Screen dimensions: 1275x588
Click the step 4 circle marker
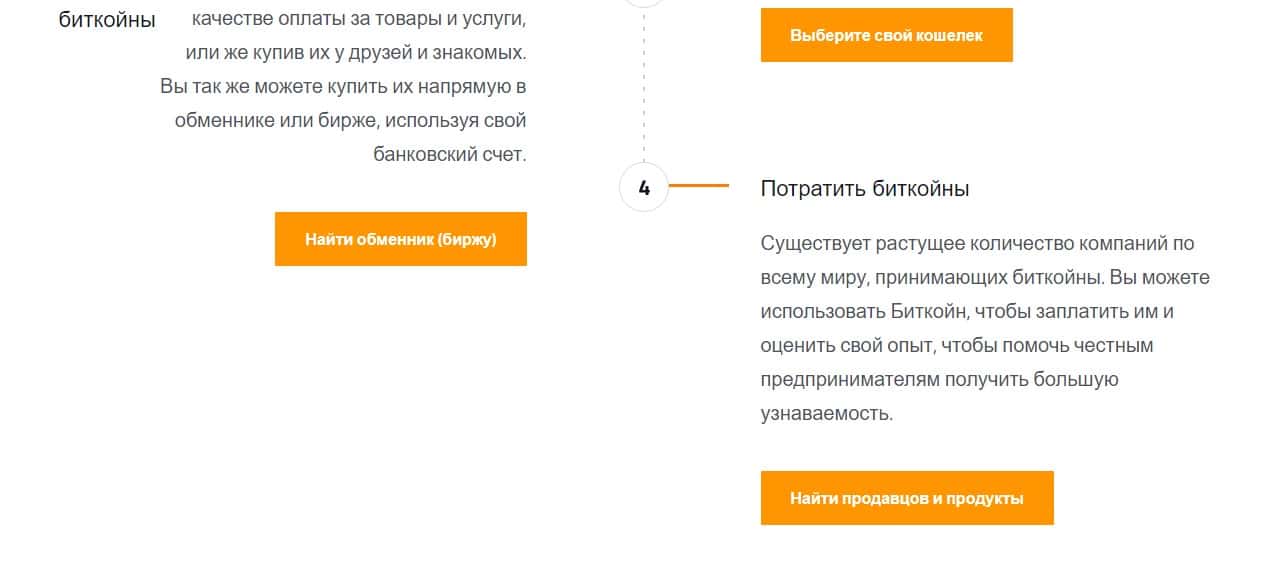[x=644, y=187]
